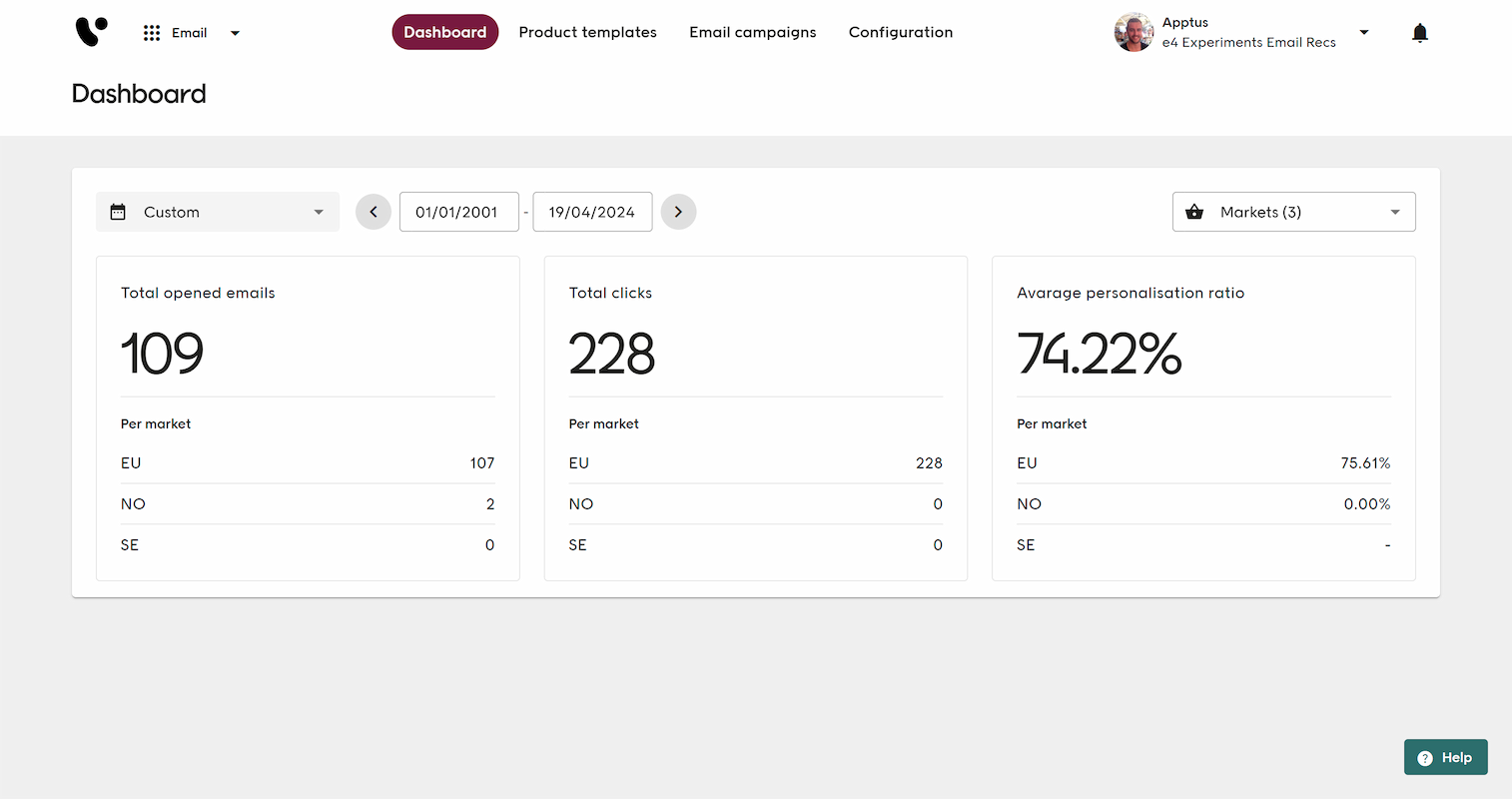
Task: Open the apps grid icon next to Email
Action: click(152, 33)
